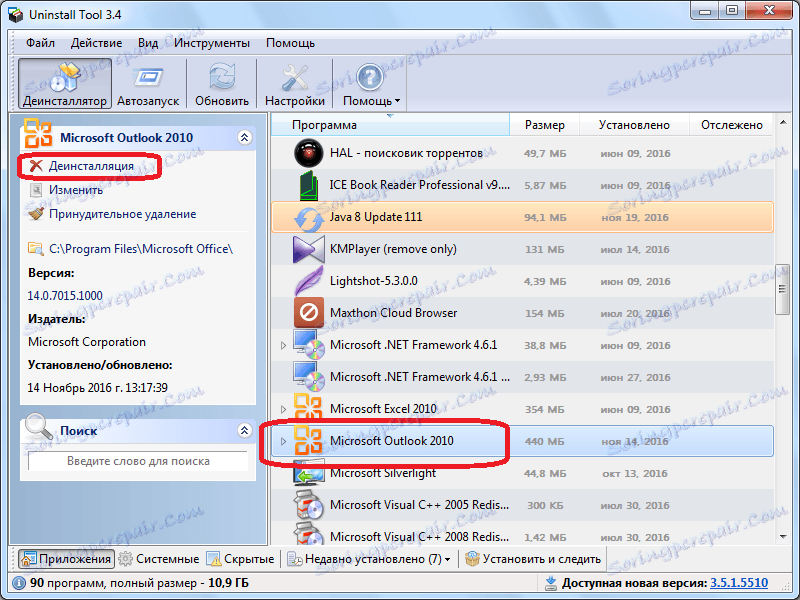Open the Помощь menu in menu bar

click(290, 43)
